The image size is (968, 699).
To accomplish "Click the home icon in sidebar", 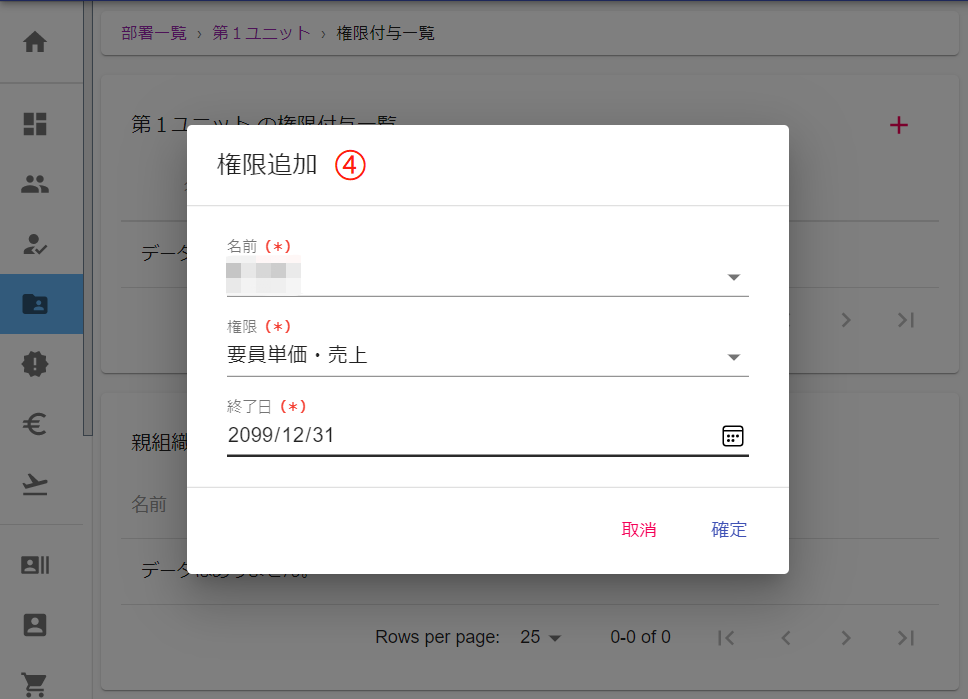I will tap(35, 43).
